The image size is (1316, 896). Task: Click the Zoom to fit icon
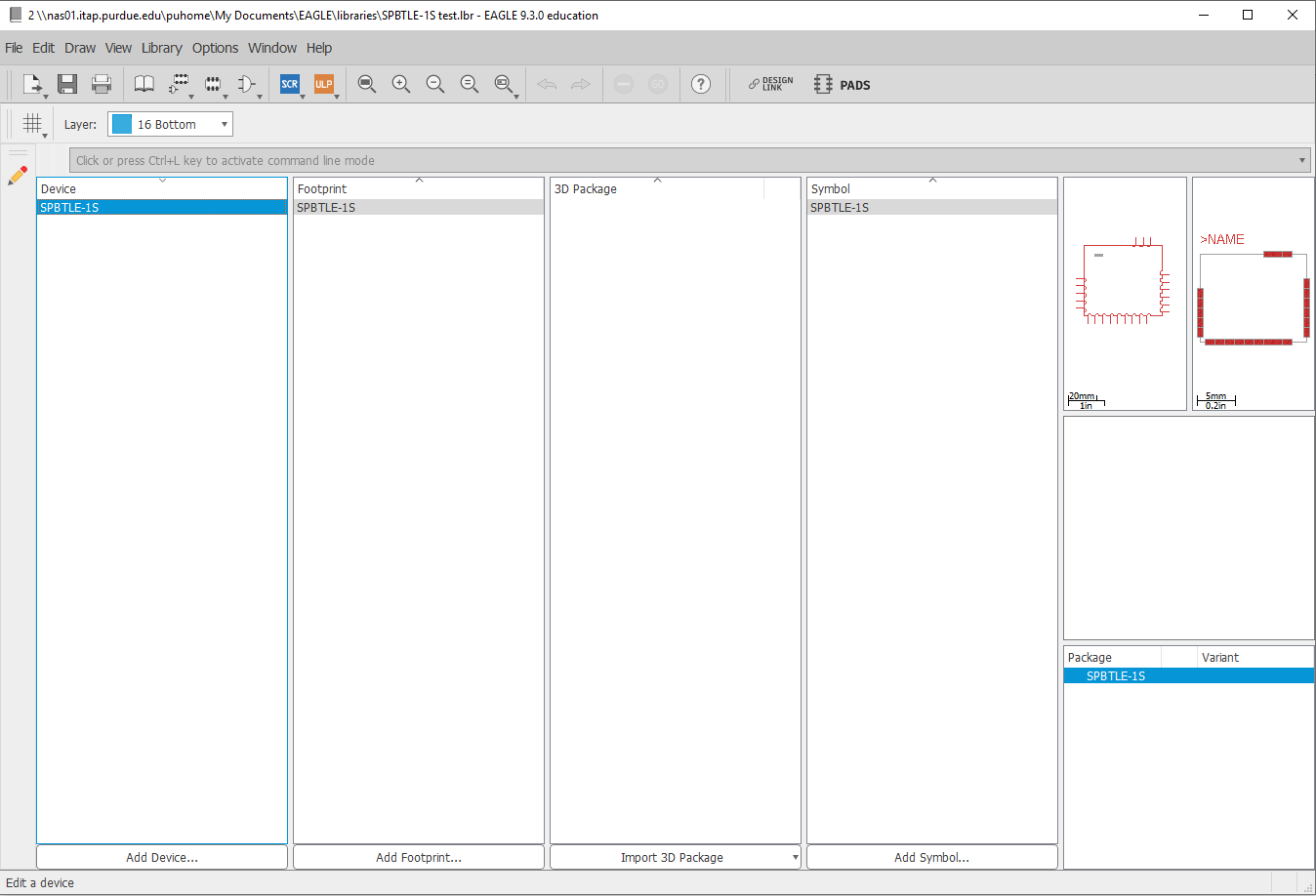pyautogui.click(x=367, y=84)
